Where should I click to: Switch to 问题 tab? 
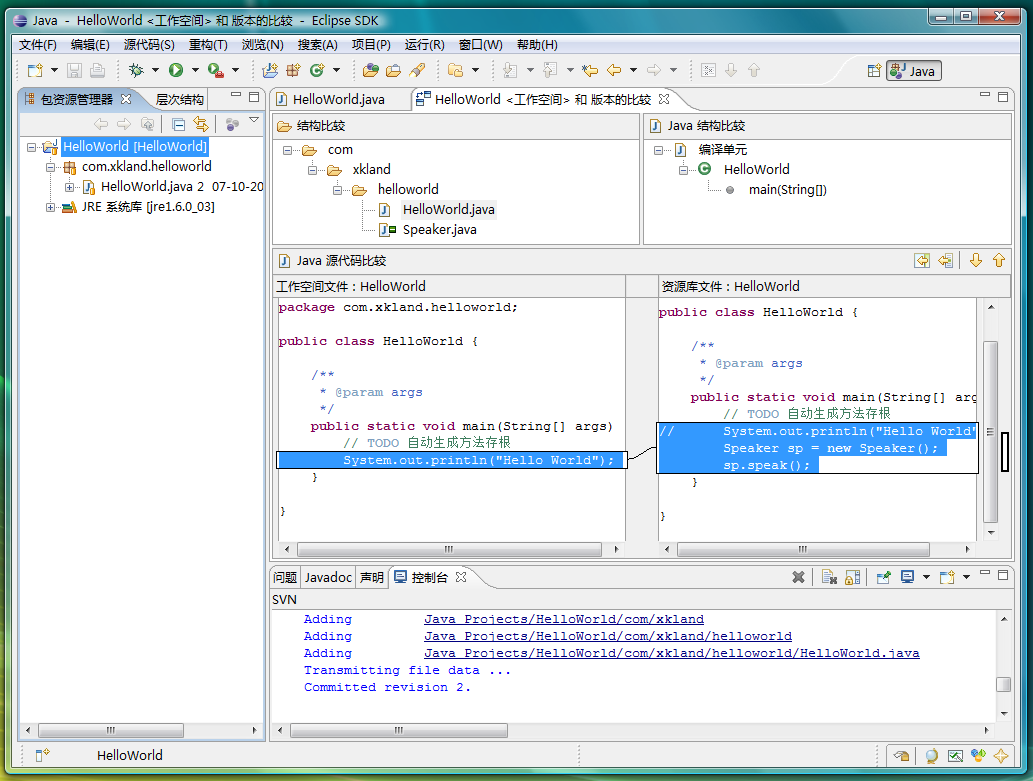coord(285,577)
